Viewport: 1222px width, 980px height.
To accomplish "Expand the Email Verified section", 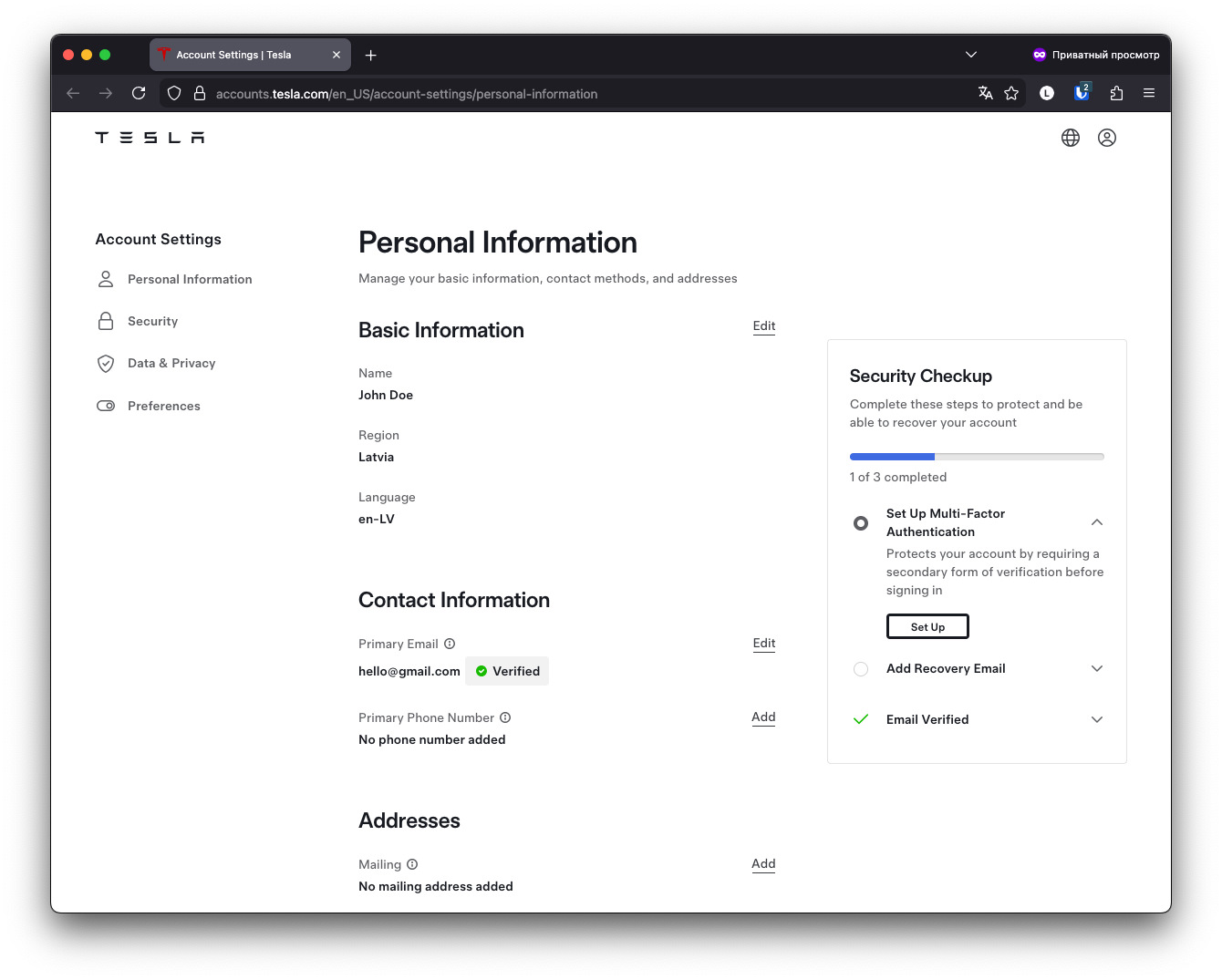I will (1097, 719).
